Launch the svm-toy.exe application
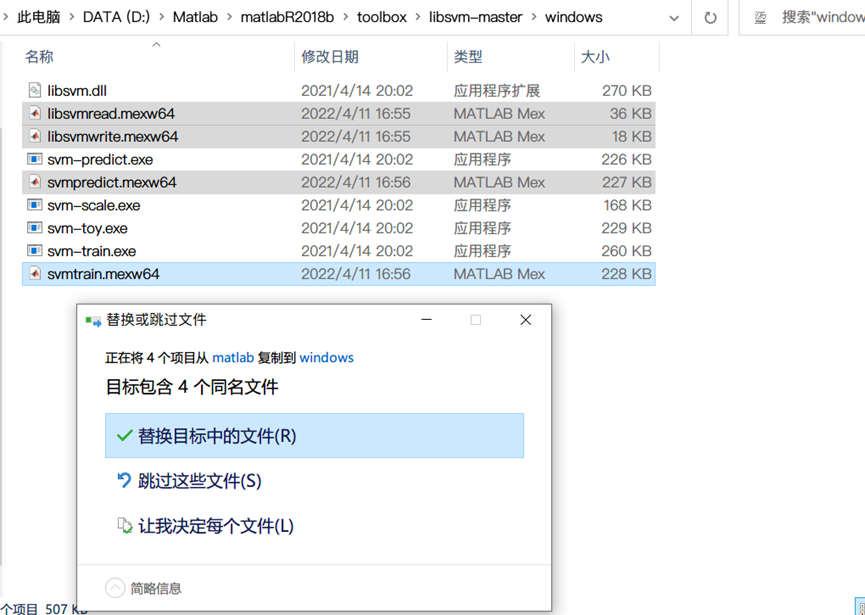This screenshot has width=865, height=615. click(x=85, y=228)
